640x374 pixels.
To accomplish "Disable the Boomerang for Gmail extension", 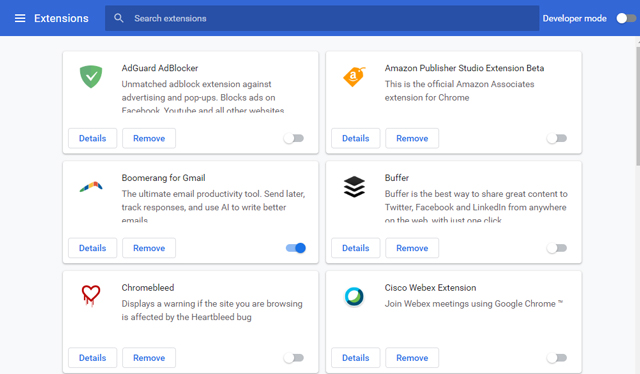I will tap(296, 248).
